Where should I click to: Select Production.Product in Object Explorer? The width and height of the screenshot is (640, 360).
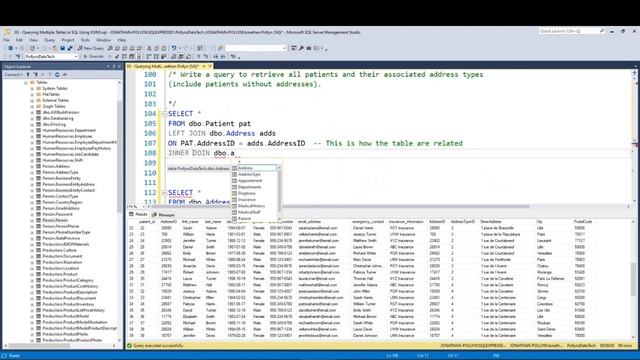[x=60, y=274]
